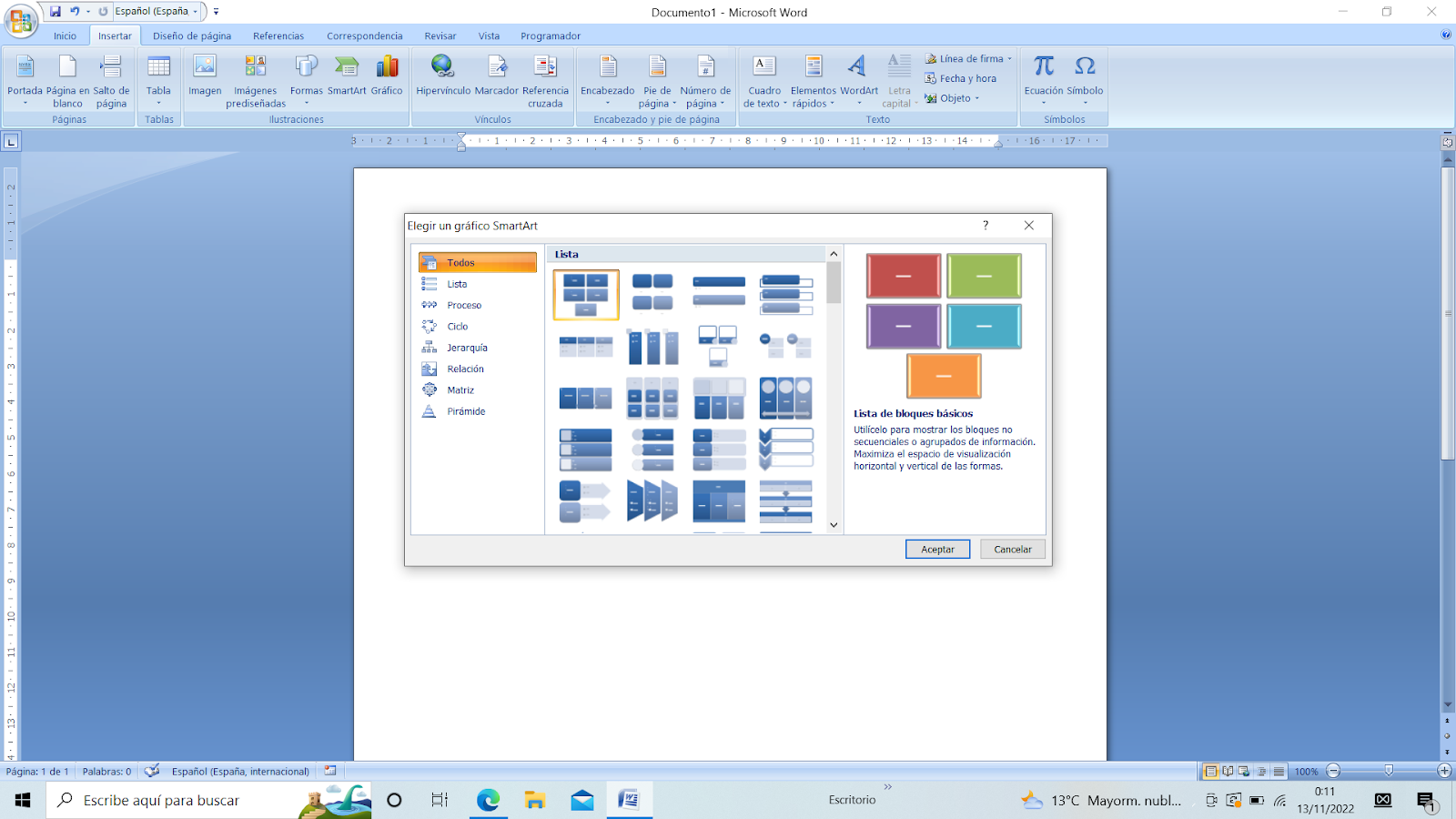Click the Portada cover page icon
The width and height of the screenshot is (1456, 819).
point(25,67)
